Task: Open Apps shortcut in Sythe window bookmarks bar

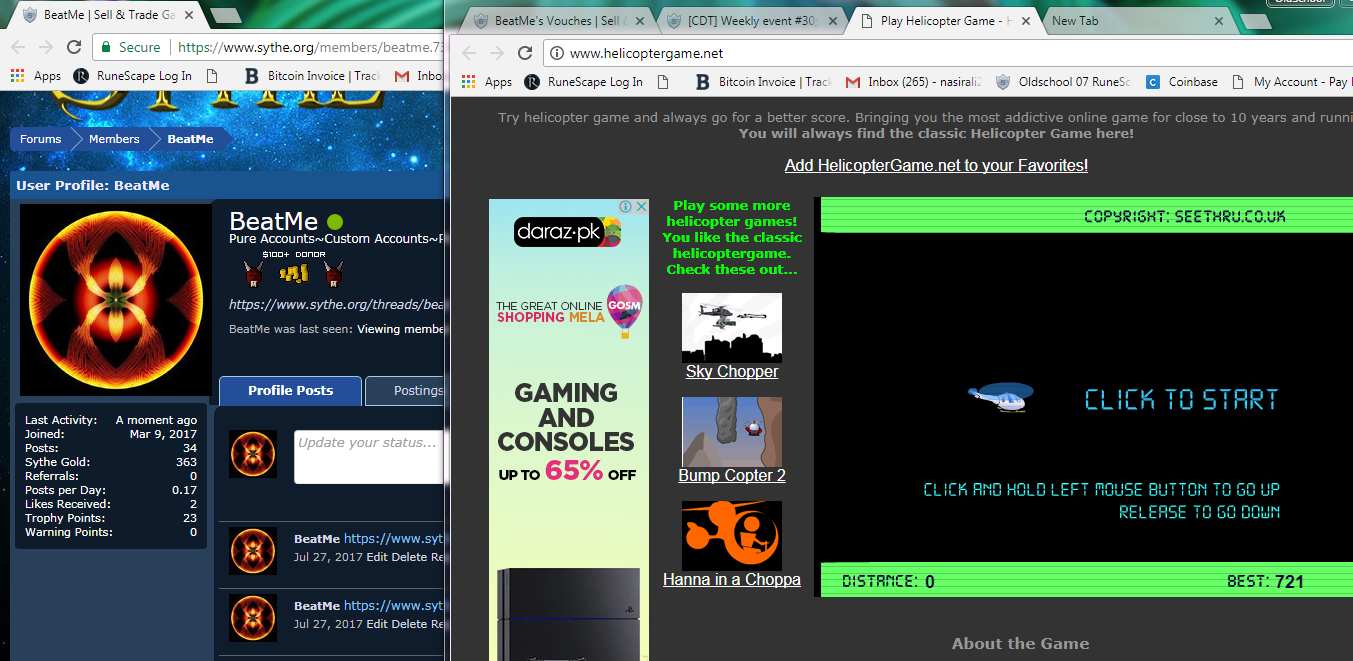Action: [x=36, y=76]
